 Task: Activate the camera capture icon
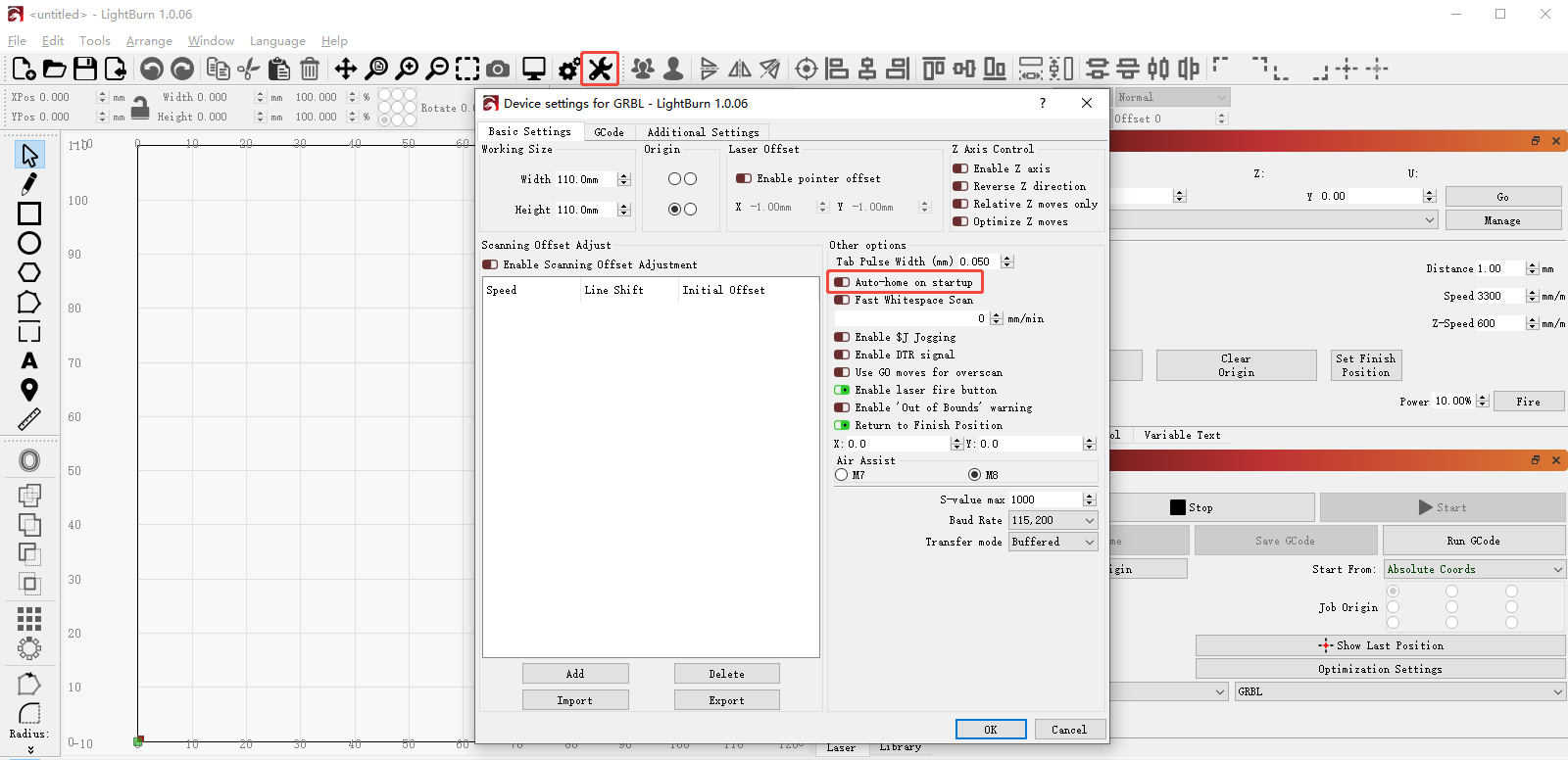[x=498, y=69]
